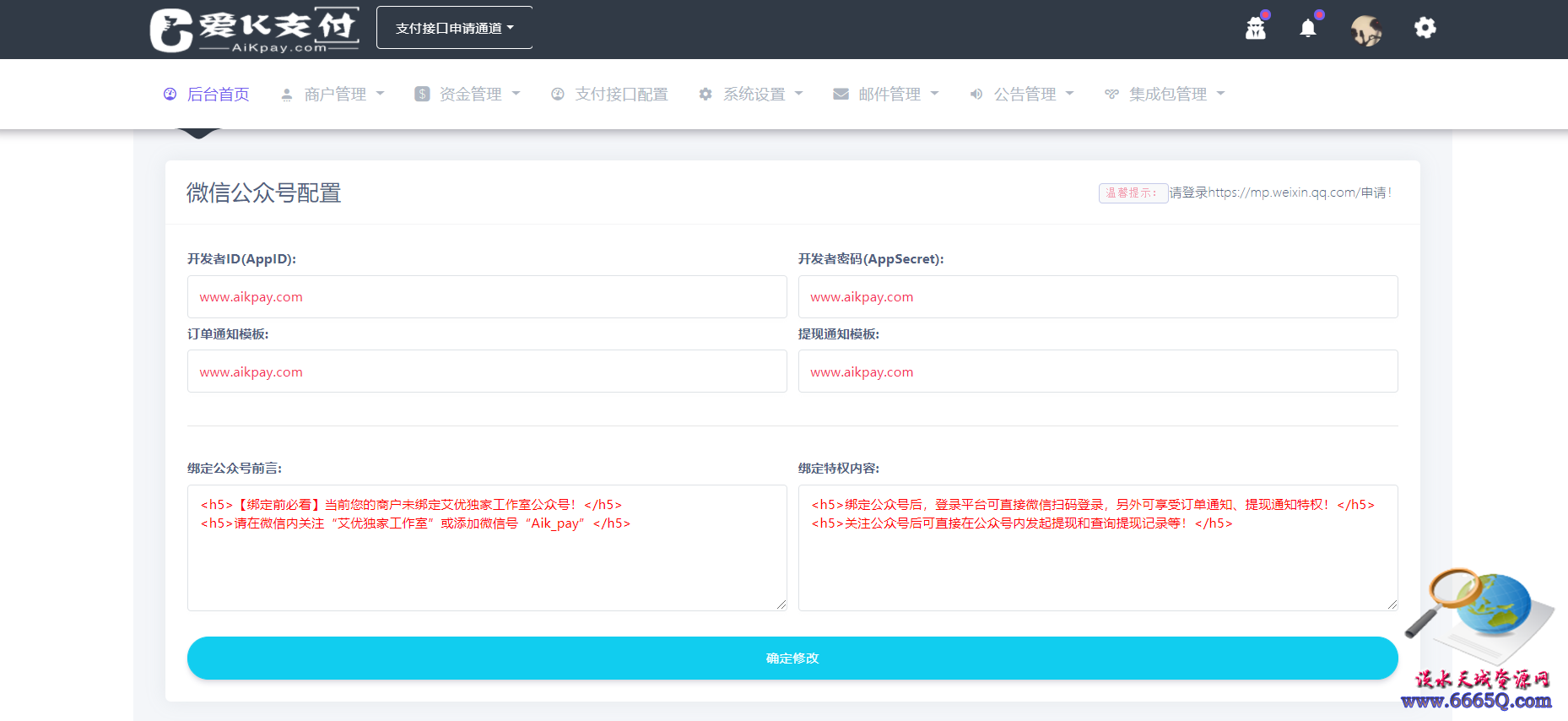Click inside 绑定特权内容 textarea
1568x721 pixels.
pos(1098,548)
